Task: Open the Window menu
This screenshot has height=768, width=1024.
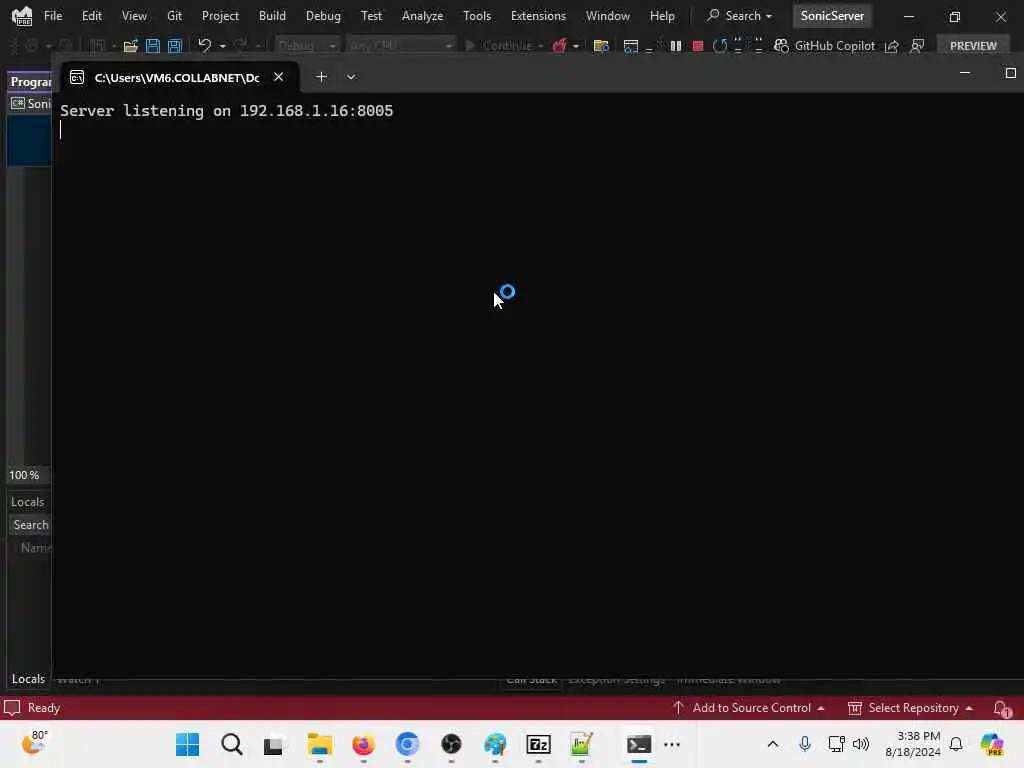Action: (607, 16)
